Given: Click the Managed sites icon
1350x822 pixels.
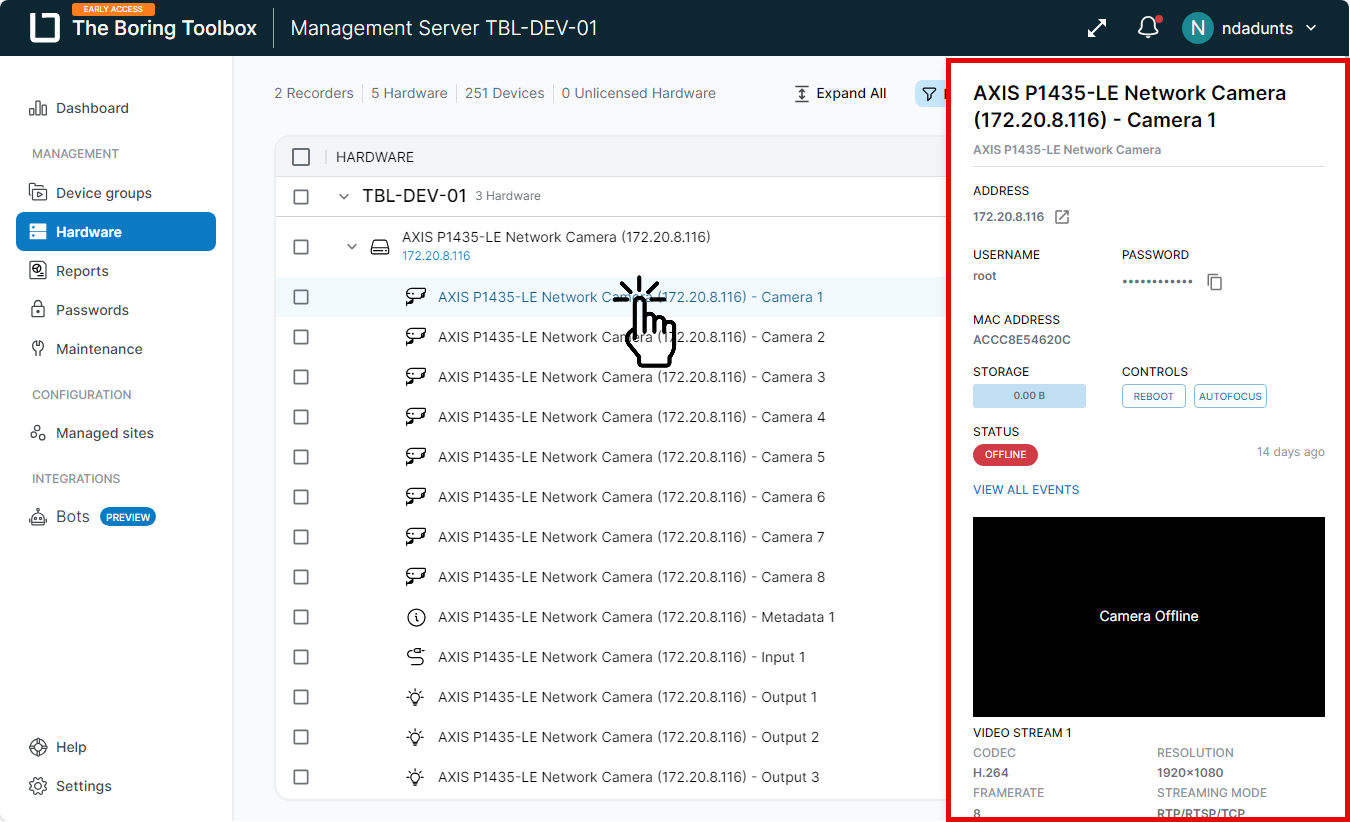Looking at the screenshot, I should 38,433.
